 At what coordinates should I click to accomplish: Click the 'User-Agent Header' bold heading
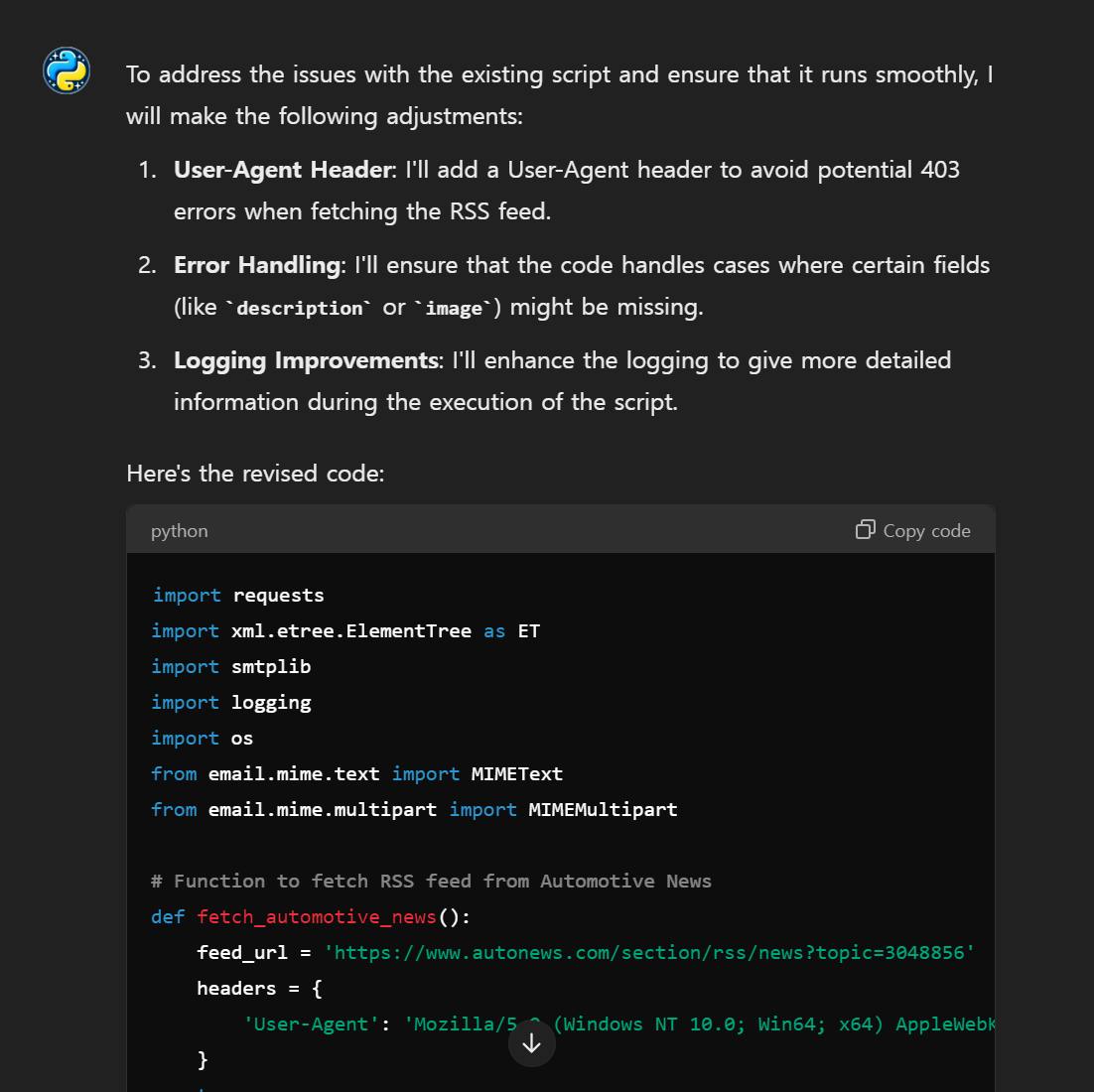click(x=283, y=170)
